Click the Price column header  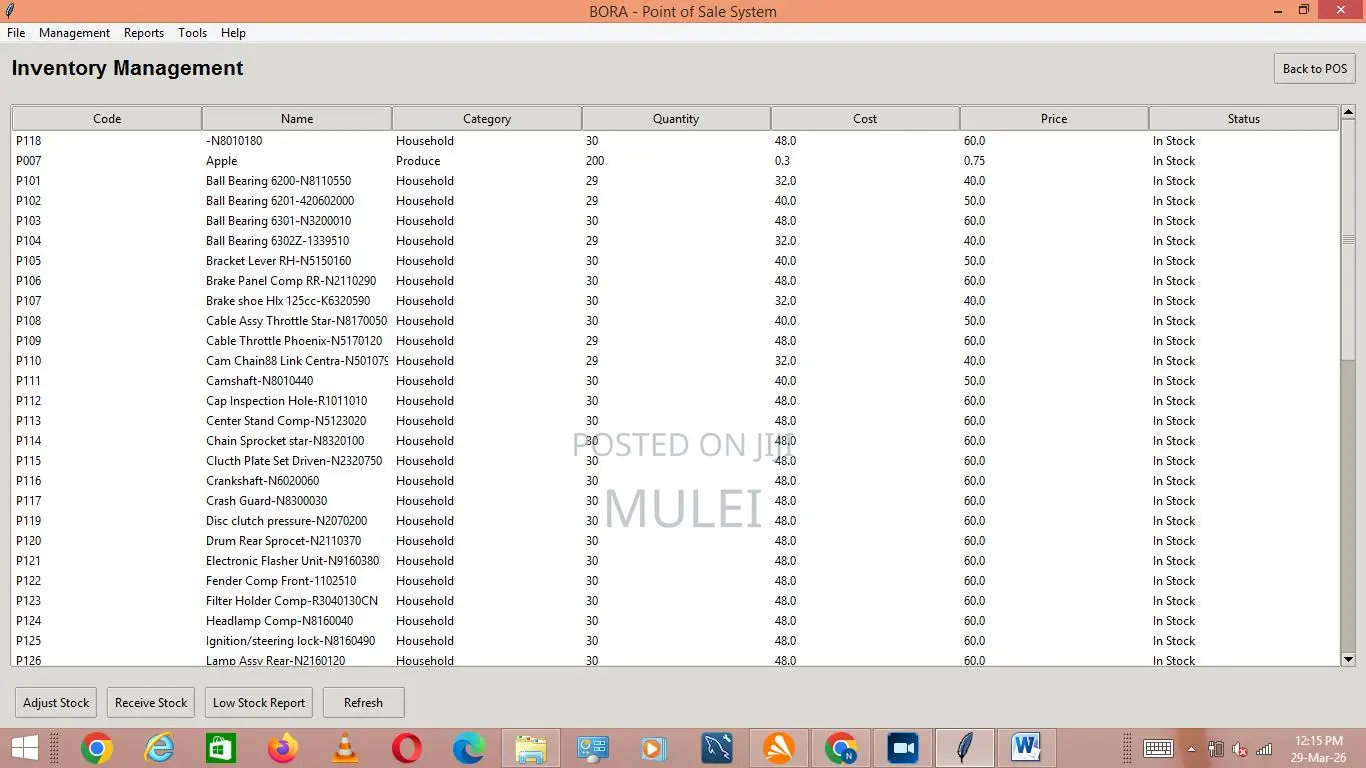coord(1054,118)
